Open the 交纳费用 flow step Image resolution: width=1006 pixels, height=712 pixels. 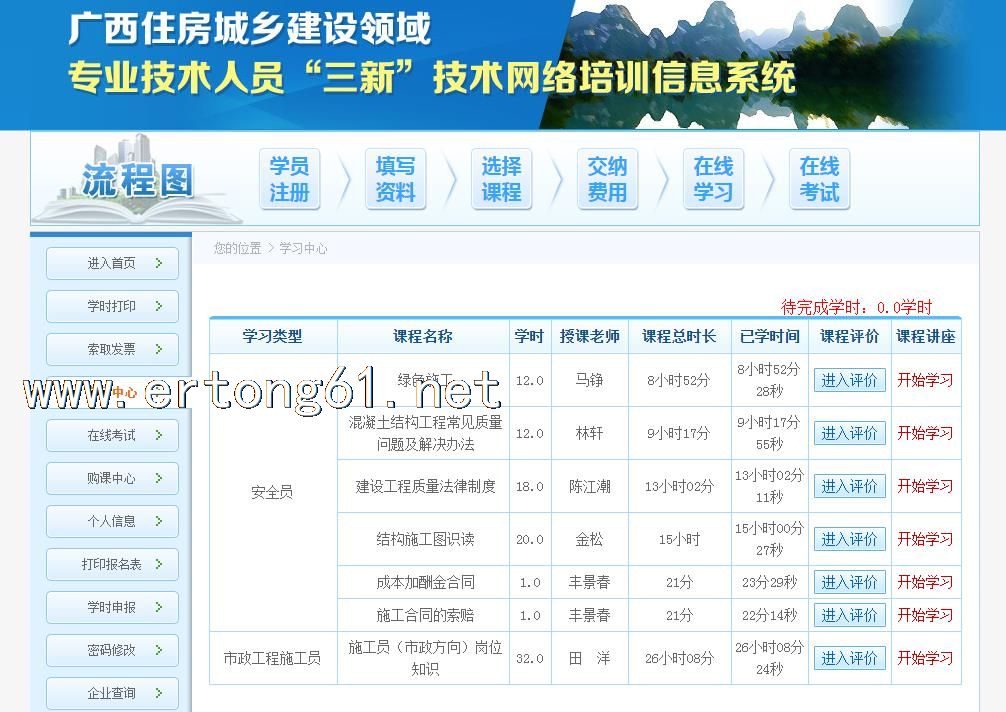(x=607, y=180)
